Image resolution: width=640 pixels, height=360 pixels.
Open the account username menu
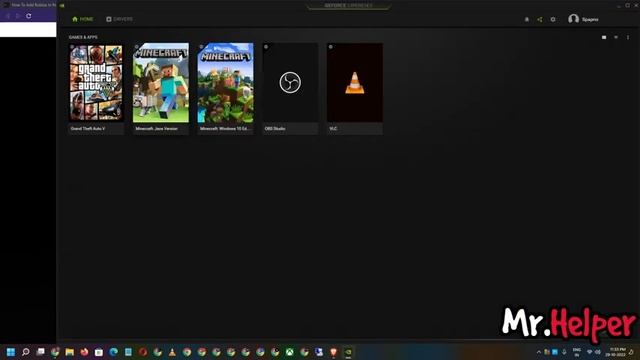tap(590, 19)
